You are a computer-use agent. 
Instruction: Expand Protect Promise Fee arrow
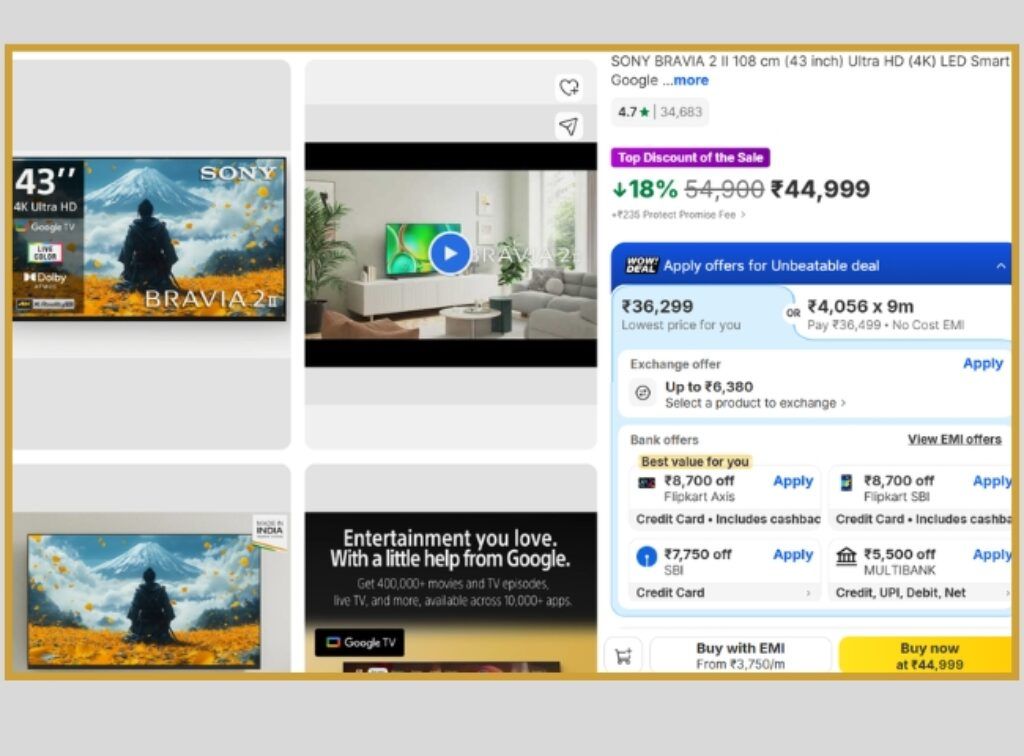click(x=743, y=215)
